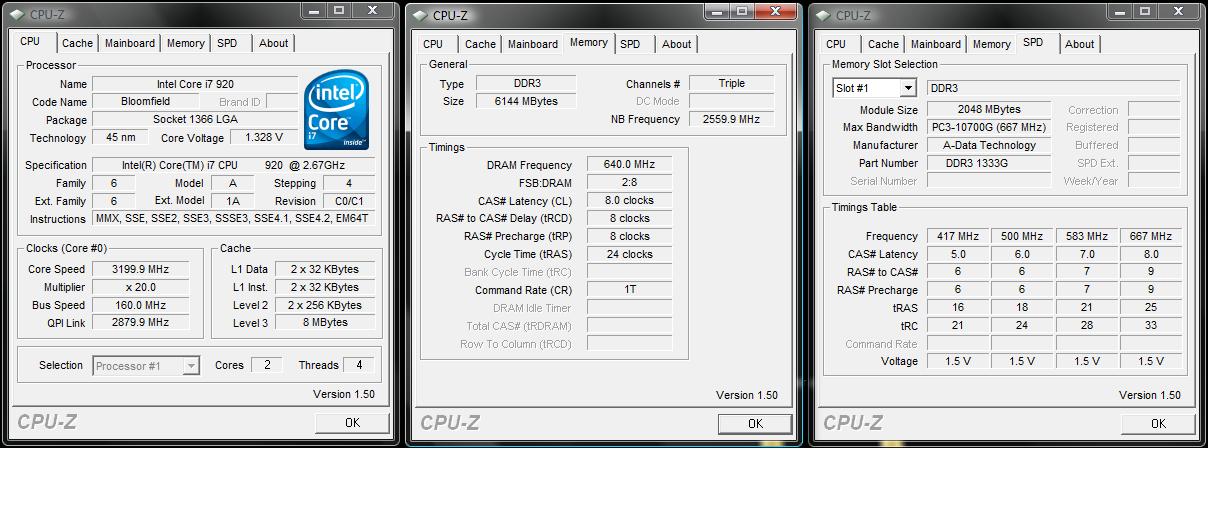
Task: Click CPU-Z title icon in SPD window
Action: coord(823,15)
